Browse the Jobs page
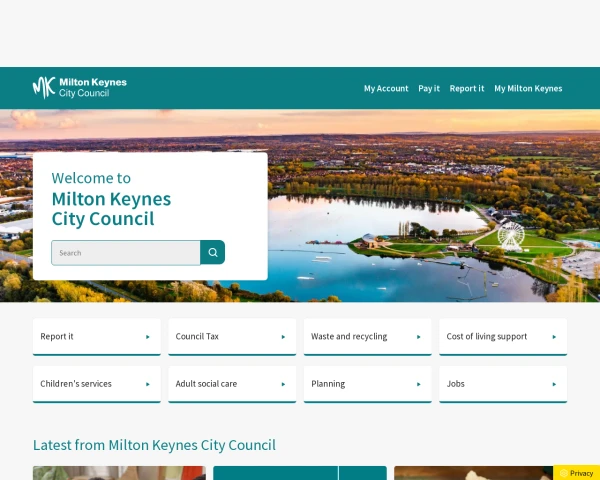 pos(503,384)
